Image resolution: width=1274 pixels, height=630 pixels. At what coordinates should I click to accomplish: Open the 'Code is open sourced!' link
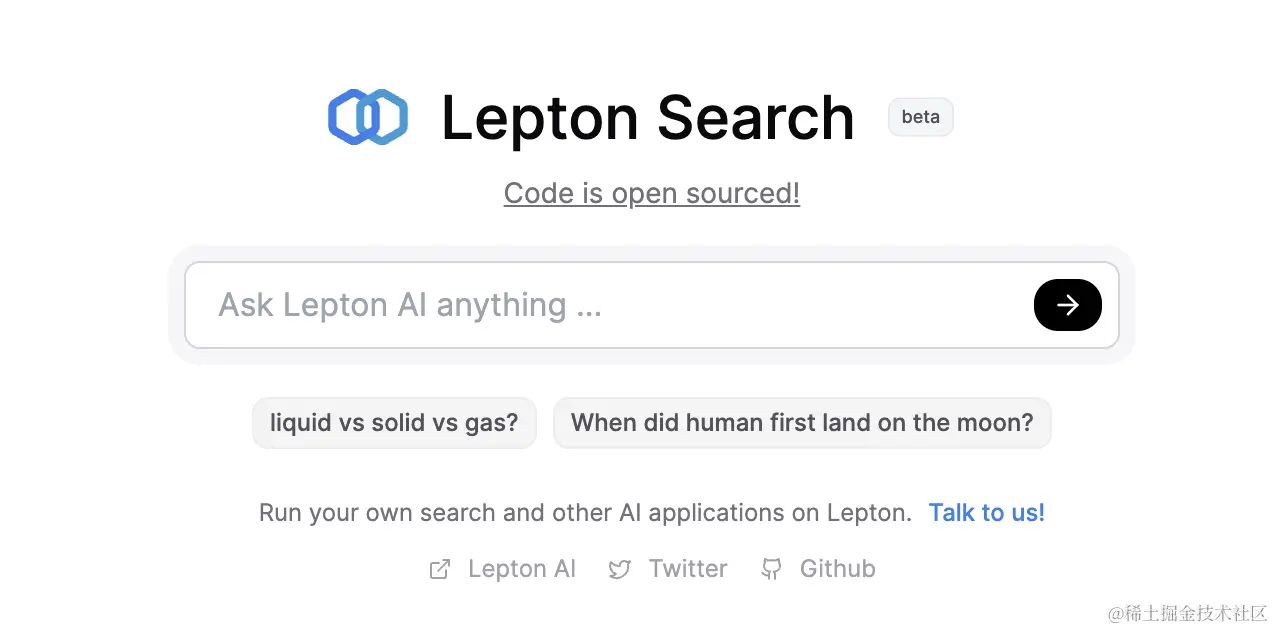652,193
